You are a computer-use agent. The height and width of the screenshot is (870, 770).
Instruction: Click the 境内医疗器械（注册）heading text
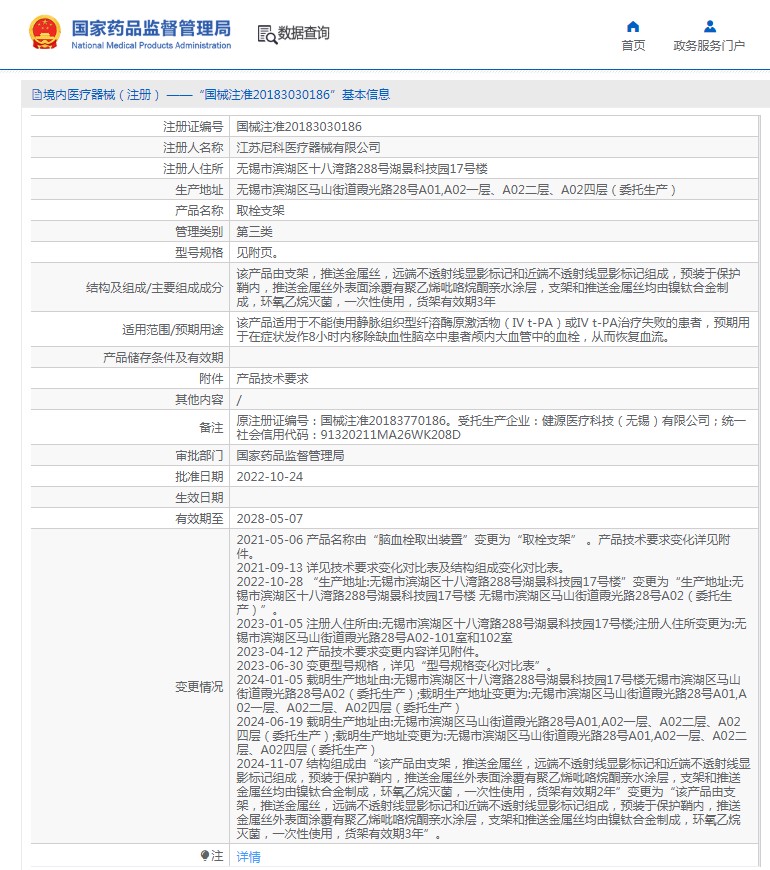(x=103, y=95)
